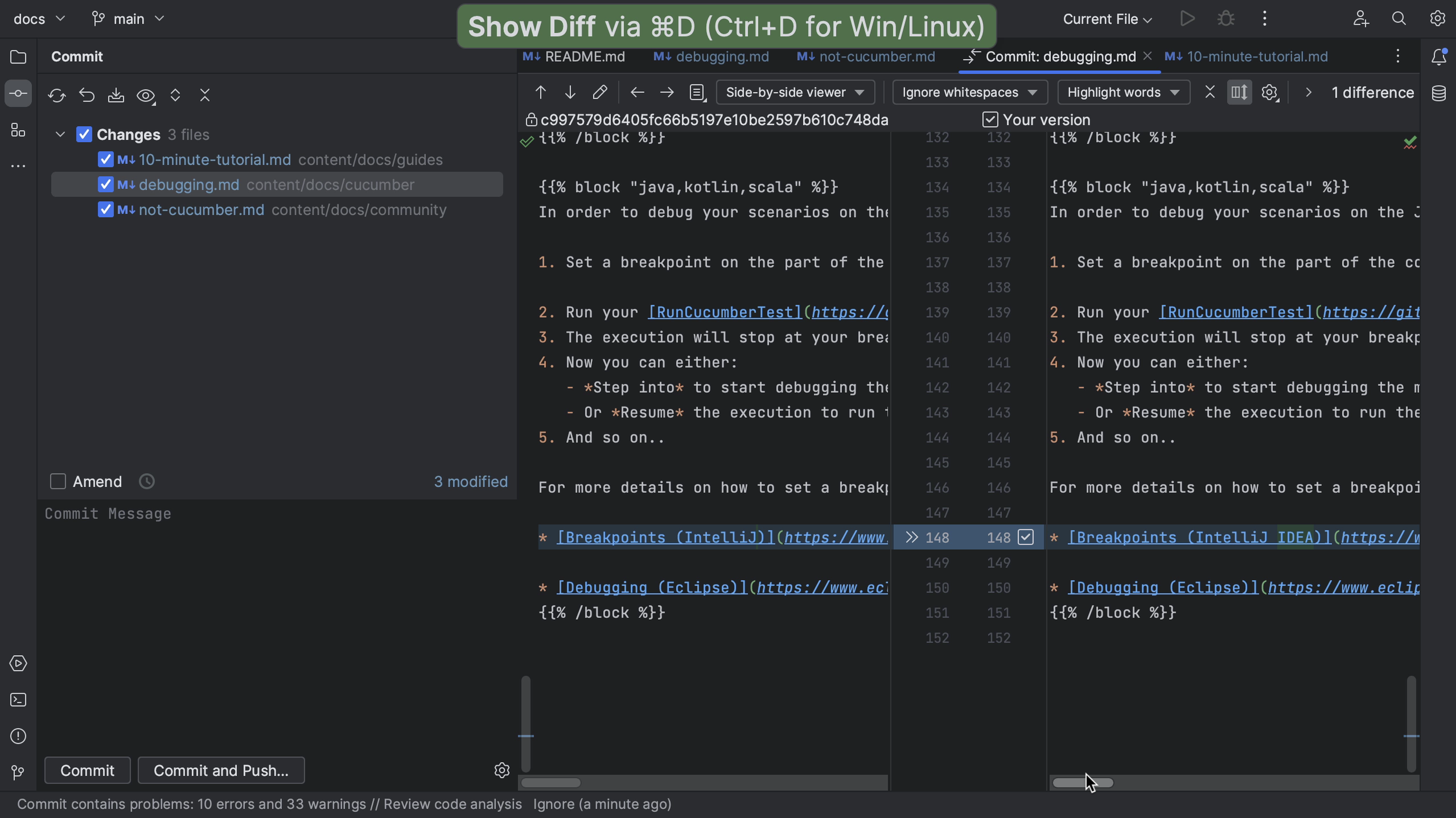The height and width of the screenshot is (818, 1456).
Task: Switch to the README.md tab
Action: 573,57
